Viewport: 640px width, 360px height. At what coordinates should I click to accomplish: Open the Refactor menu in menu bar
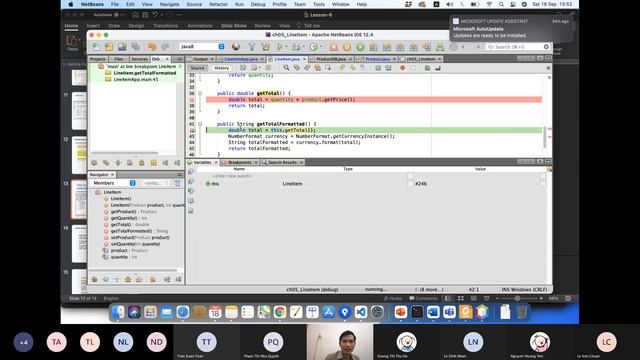218,4
